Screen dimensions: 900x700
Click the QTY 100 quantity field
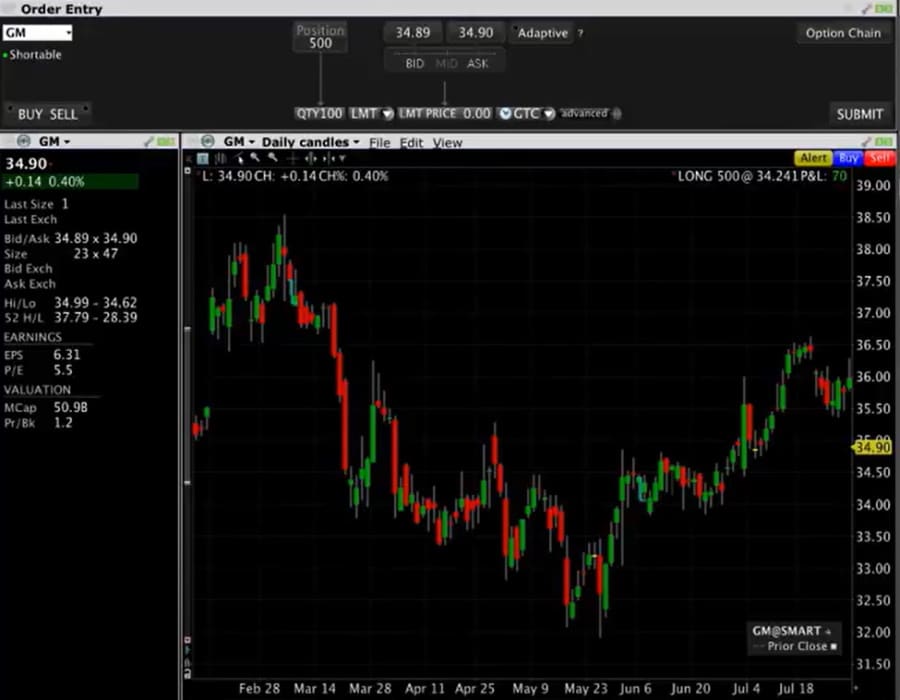pos(320,114)
